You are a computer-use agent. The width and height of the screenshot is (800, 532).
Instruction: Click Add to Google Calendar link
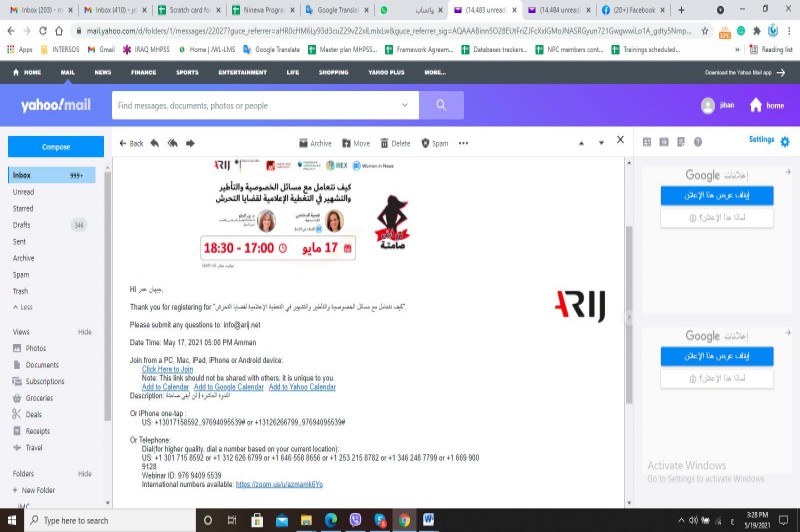[229, 387]
